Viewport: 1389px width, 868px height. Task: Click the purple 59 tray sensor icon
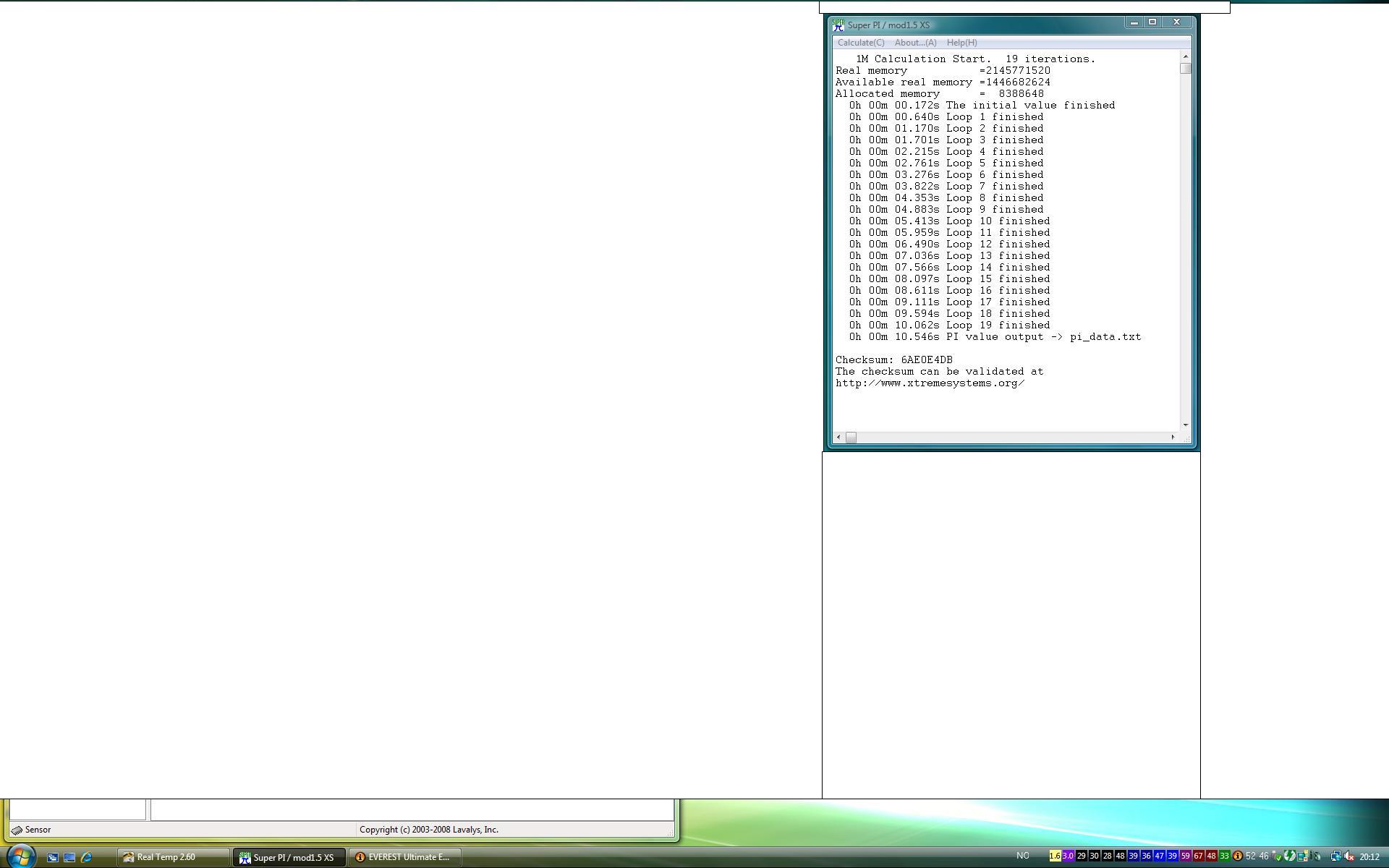click(1186, 856)
